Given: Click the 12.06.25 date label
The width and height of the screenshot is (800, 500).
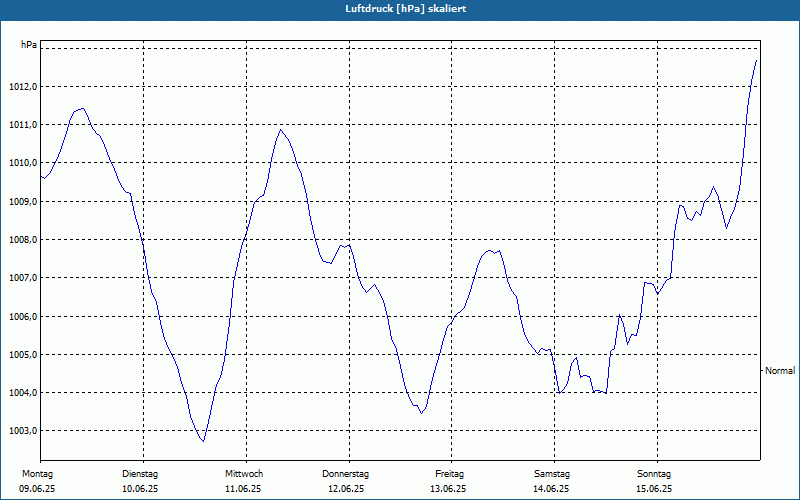Looking at the screenshot, I should [346, 489].
